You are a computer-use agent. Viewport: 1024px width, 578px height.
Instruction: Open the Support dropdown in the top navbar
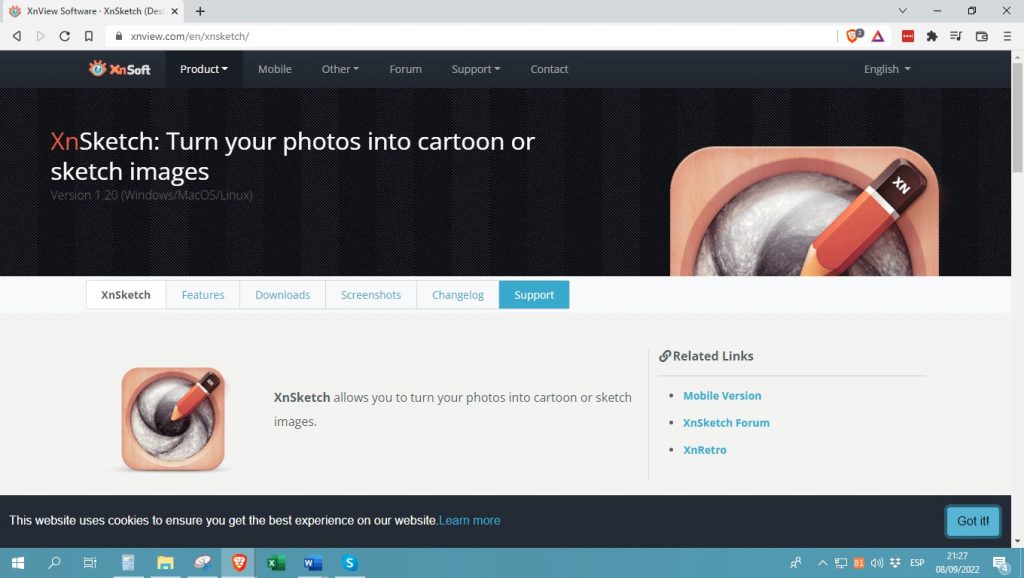475,69
